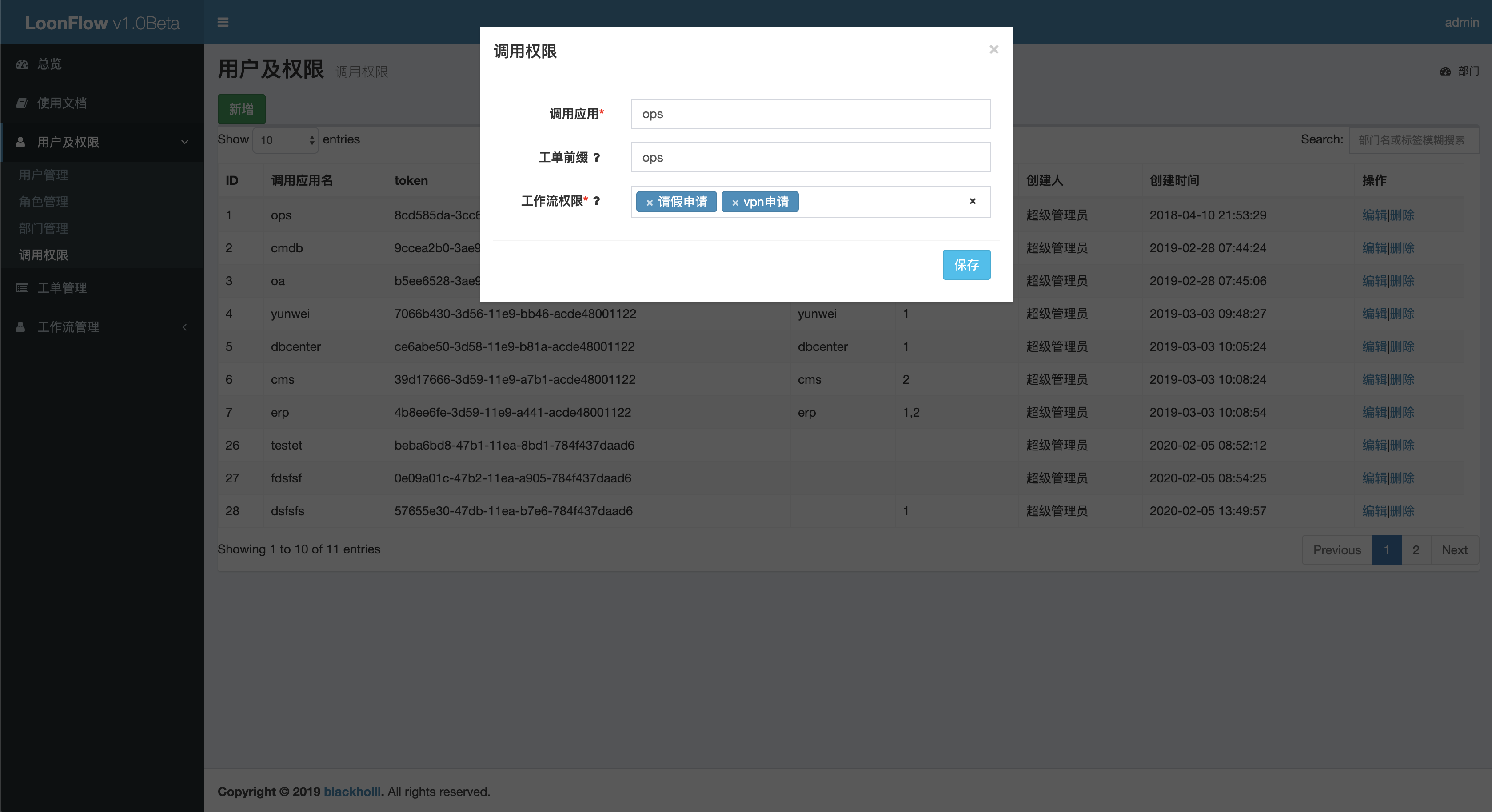Click the 总览 dashboard icon in sidebar
This screenshot has height=812, width=1492.
pos(22,64)
